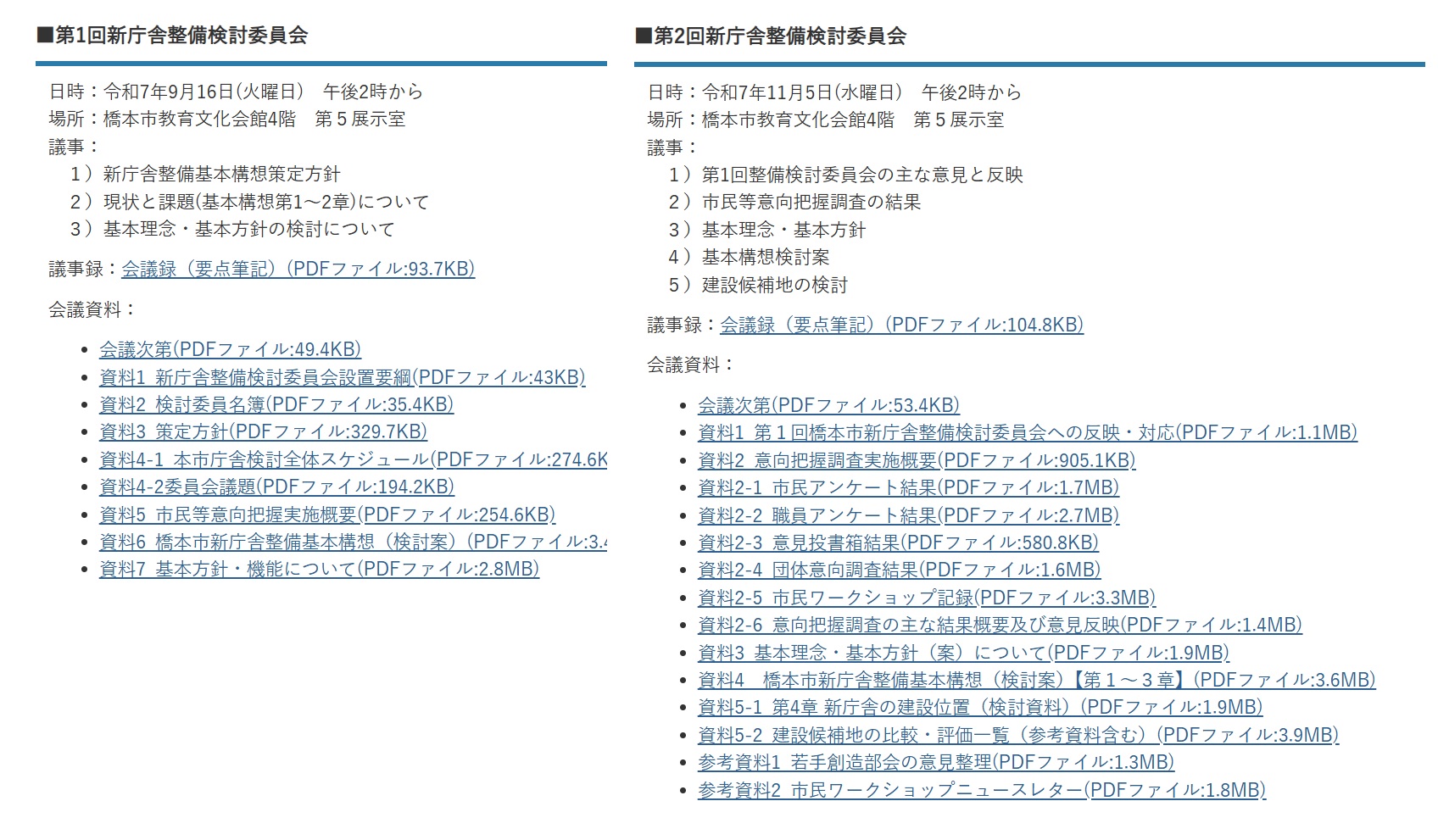Click 資料4-2委員会議題 PDF link
Viewport: 1438px width, 840px height.
pos(276,487)
